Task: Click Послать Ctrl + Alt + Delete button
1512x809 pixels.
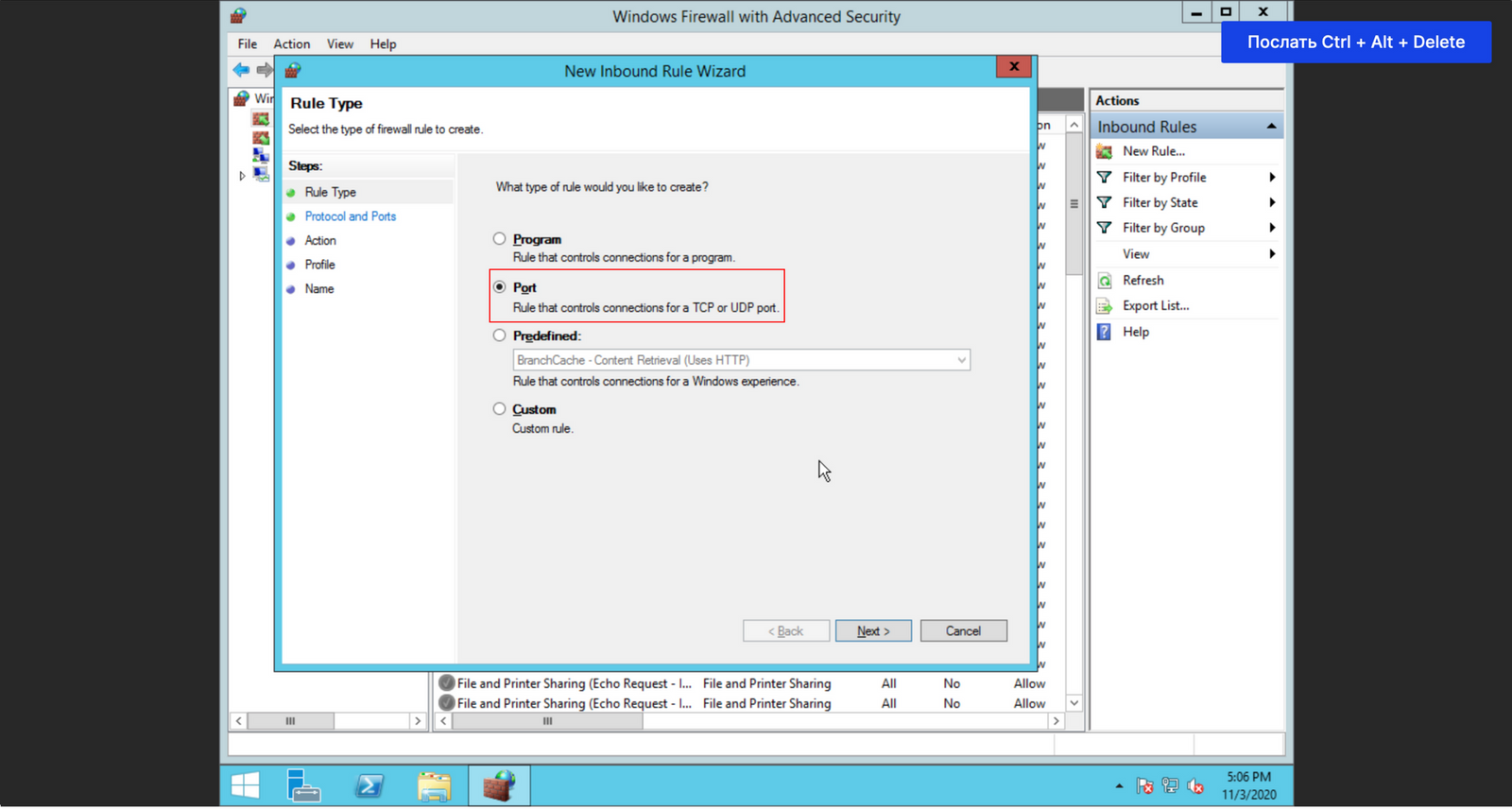Action: 1356,42
